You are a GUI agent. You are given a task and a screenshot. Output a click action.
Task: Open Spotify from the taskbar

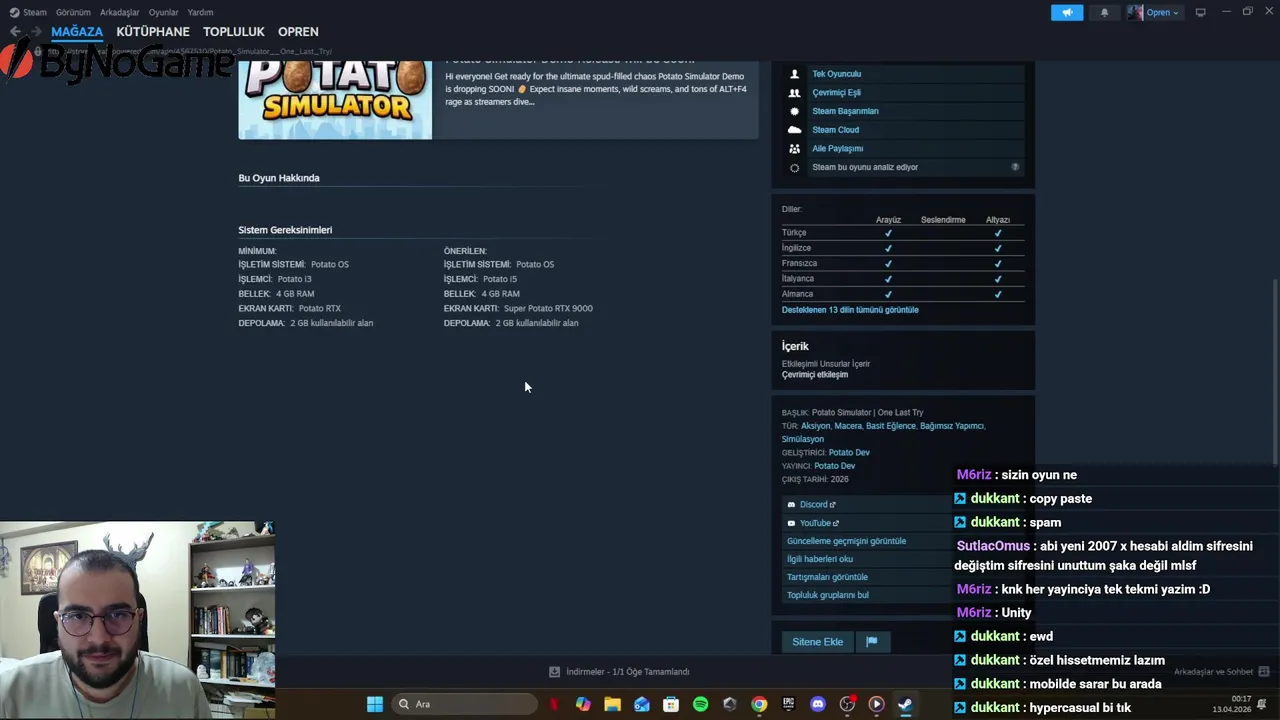(x=700, y=704)
